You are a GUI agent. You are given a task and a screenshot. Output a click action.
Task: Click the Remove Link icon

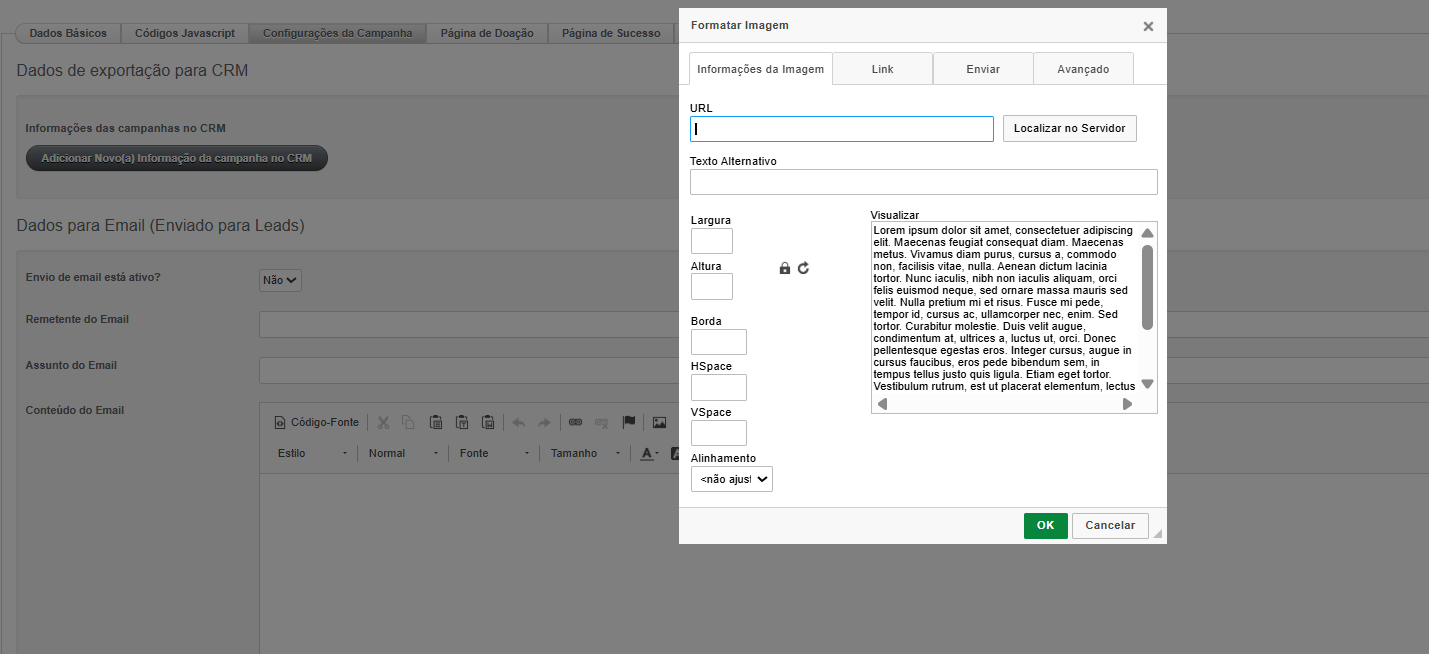pyautogui.click(x=602, y=423)
